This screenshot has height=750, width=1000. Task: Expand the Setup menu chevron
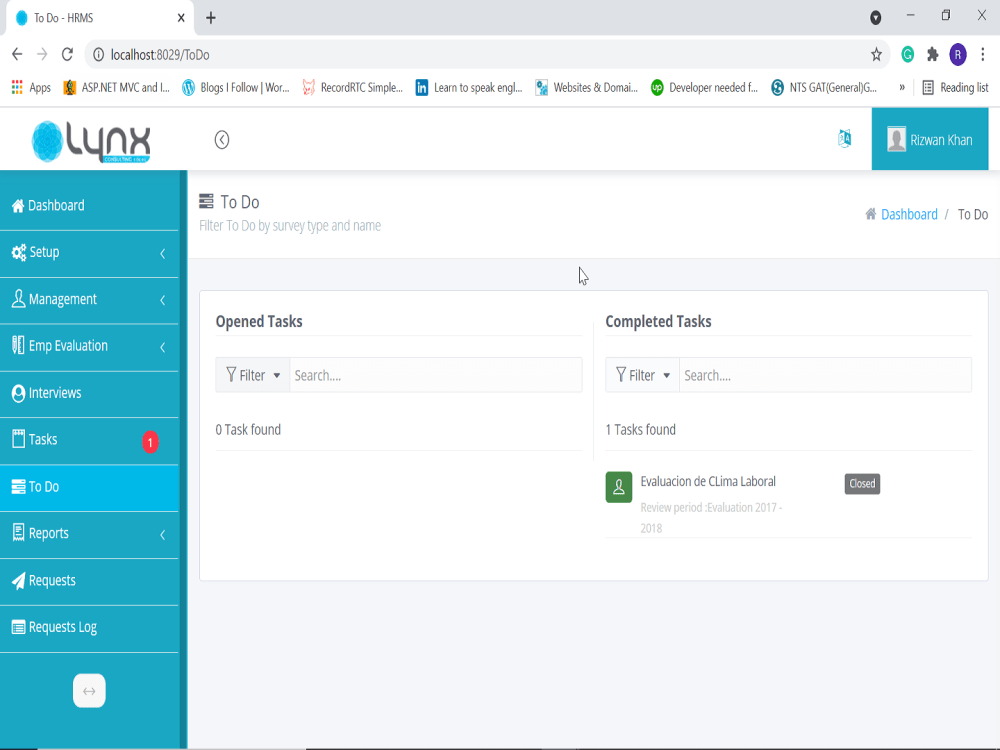point(163,253)
